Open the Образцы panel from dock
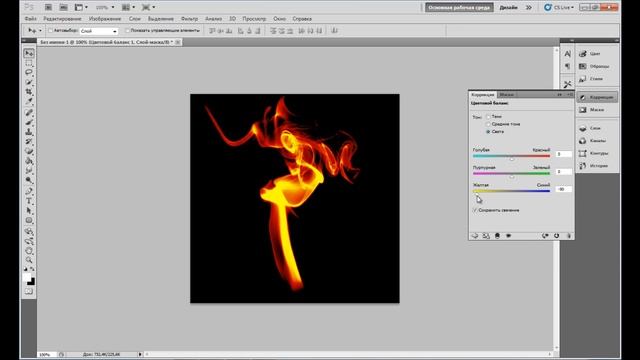Screen dimensions: 640x360 [x=597, y=66]
